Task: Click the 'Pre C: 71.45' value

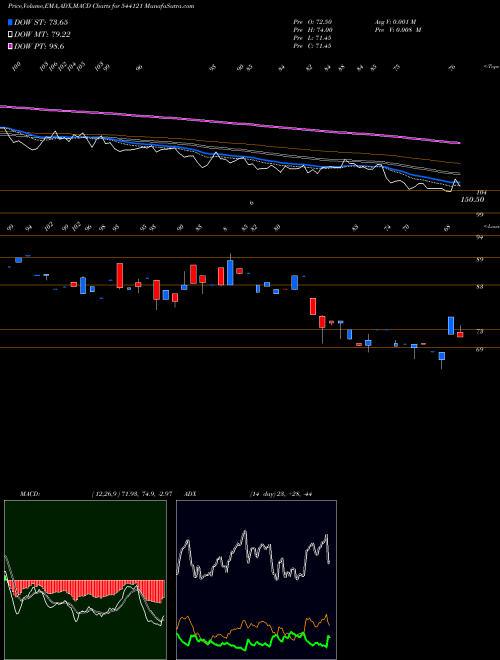Action: click(313, 46)
